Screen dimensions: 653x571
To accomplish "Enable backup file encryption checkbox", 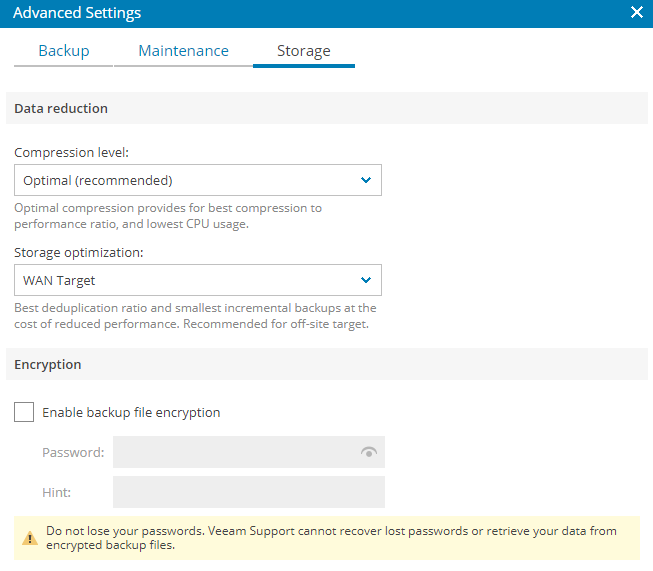I will pos(24,412).
